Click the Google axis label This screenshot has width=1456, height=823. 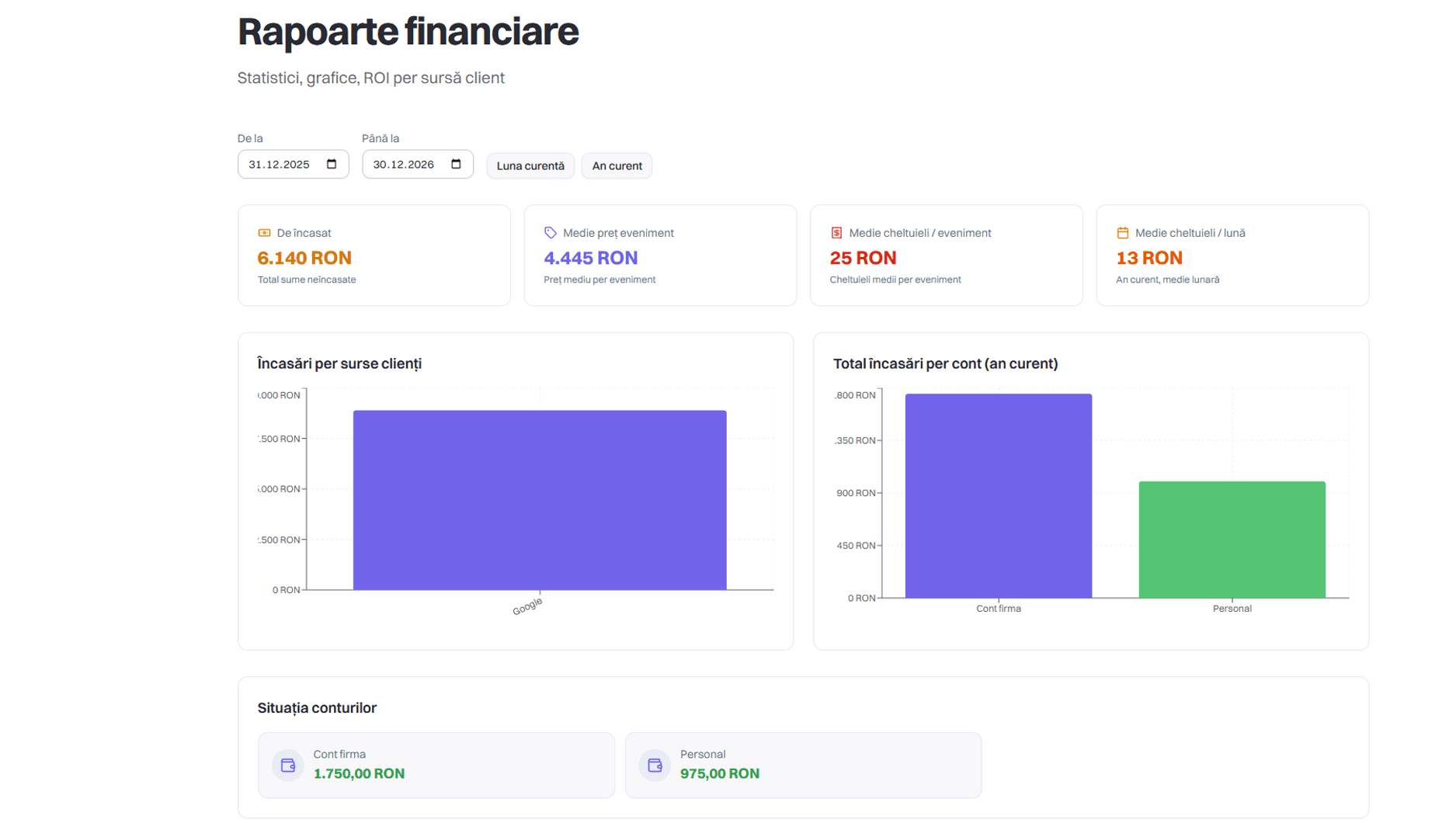[x=527, y=606]
